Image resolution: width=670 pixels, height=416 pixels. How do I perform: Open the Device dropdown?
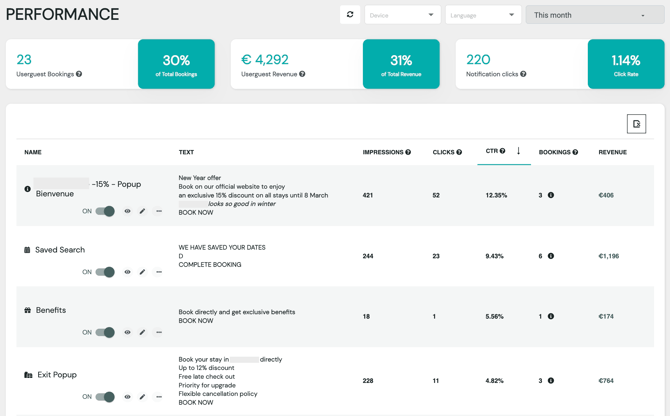(x=402, y=15)
